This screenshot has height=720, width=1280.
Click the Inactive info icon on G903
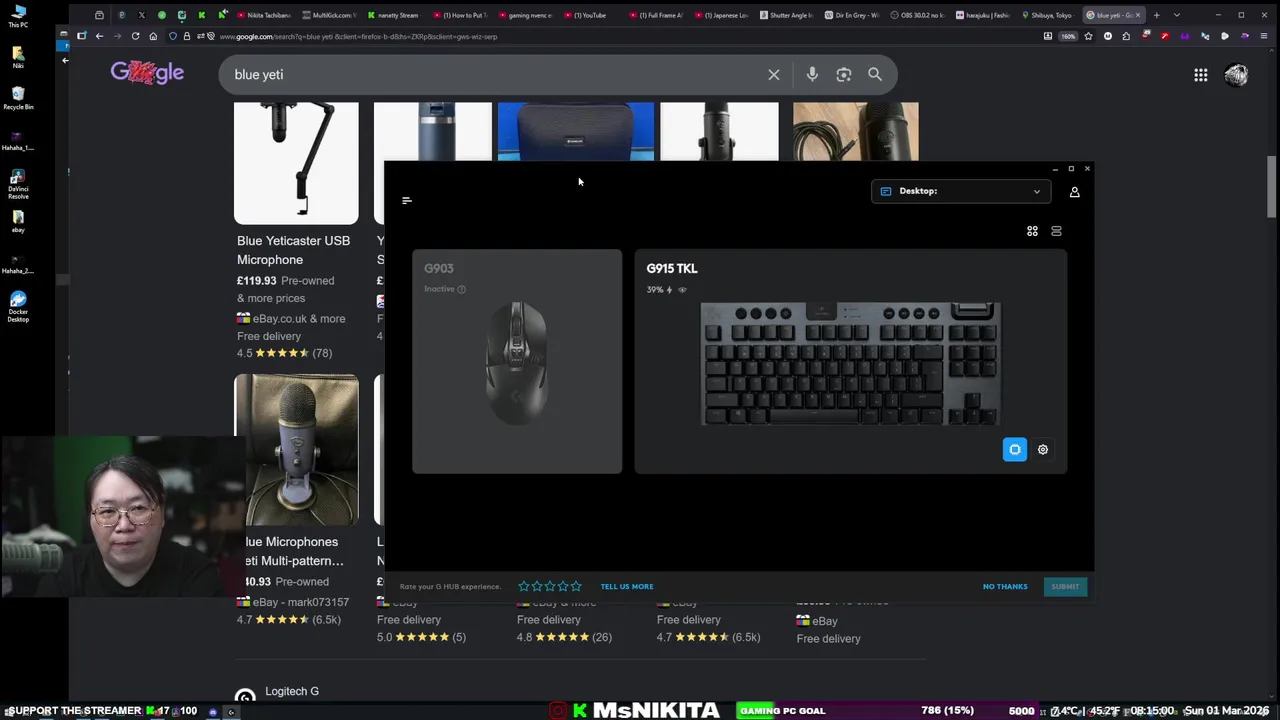461,289
